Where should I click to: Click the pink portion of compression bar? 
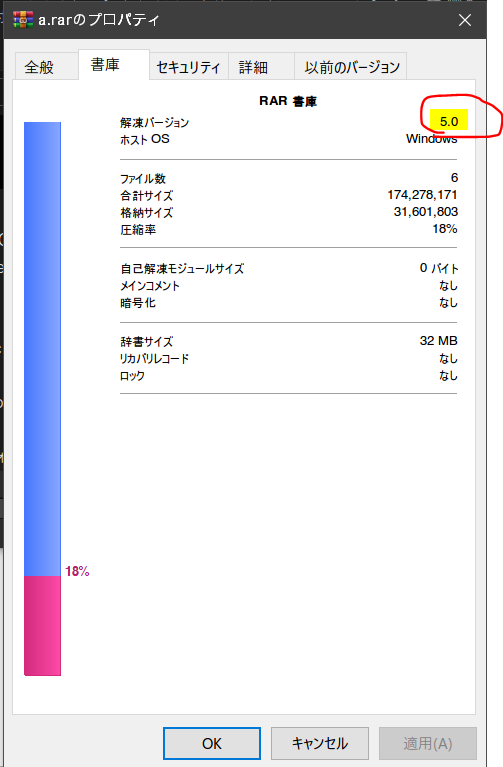pos(43,626)
